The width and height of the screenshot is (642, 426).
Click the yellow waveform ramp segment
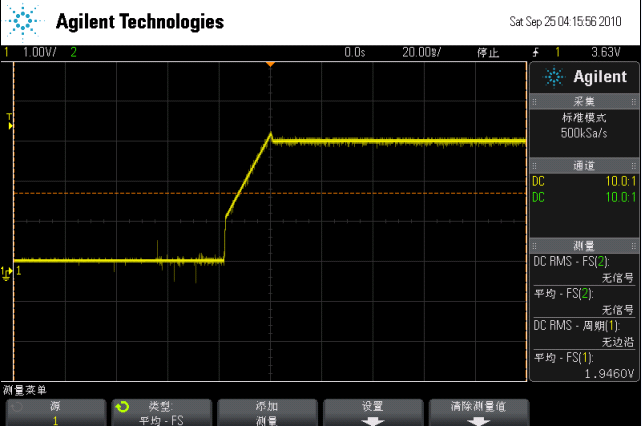(x=248, y=175)
